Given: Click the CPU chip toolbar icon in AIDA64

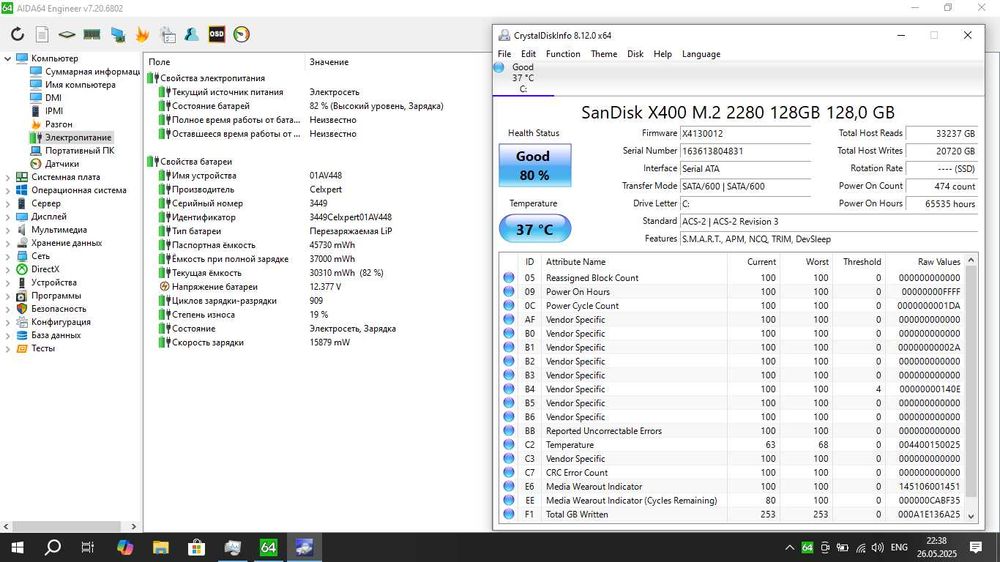Looking at the screenshot, I should pos(66,34).
